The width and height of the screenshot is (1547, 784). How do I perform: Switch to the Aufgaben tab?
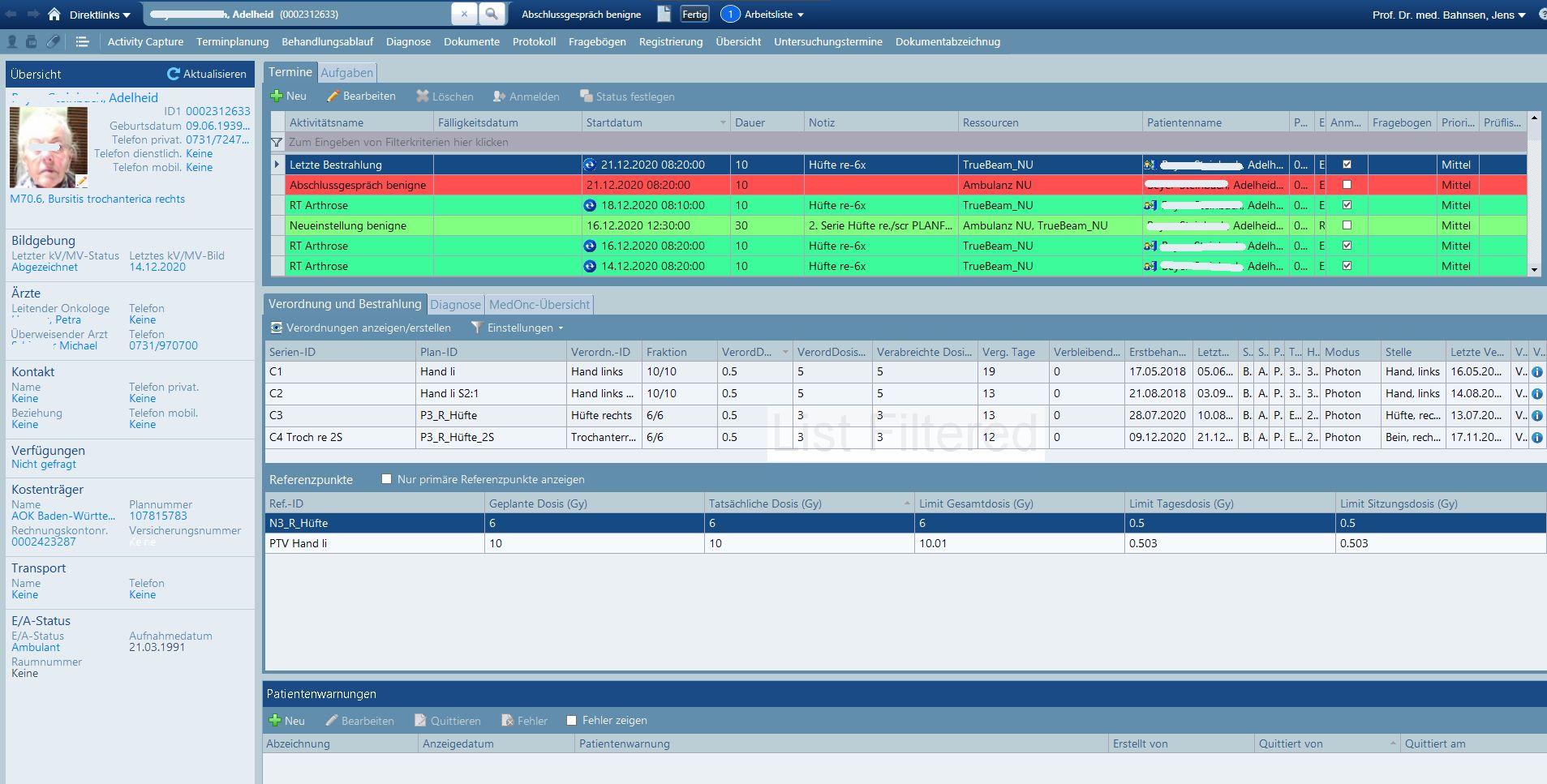347,73
